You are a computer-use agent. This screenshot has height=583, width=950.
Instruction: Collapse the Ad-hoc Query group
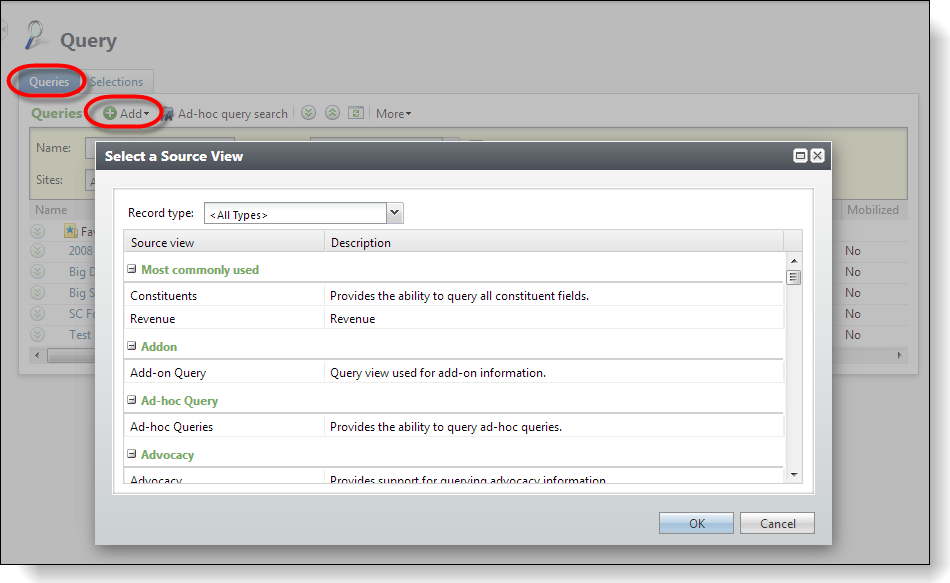point(132,401)
